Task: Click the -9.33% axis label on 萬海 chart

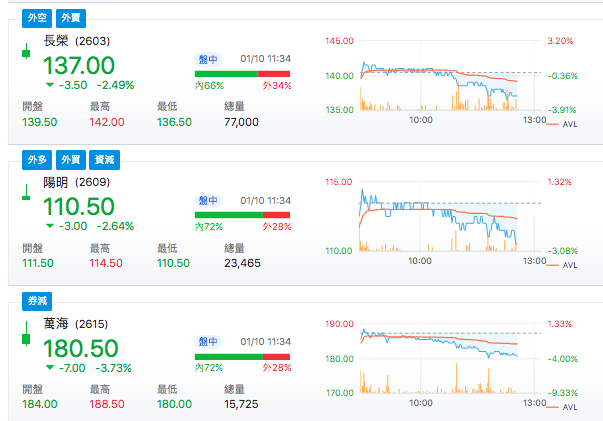Action: (563, 393)
